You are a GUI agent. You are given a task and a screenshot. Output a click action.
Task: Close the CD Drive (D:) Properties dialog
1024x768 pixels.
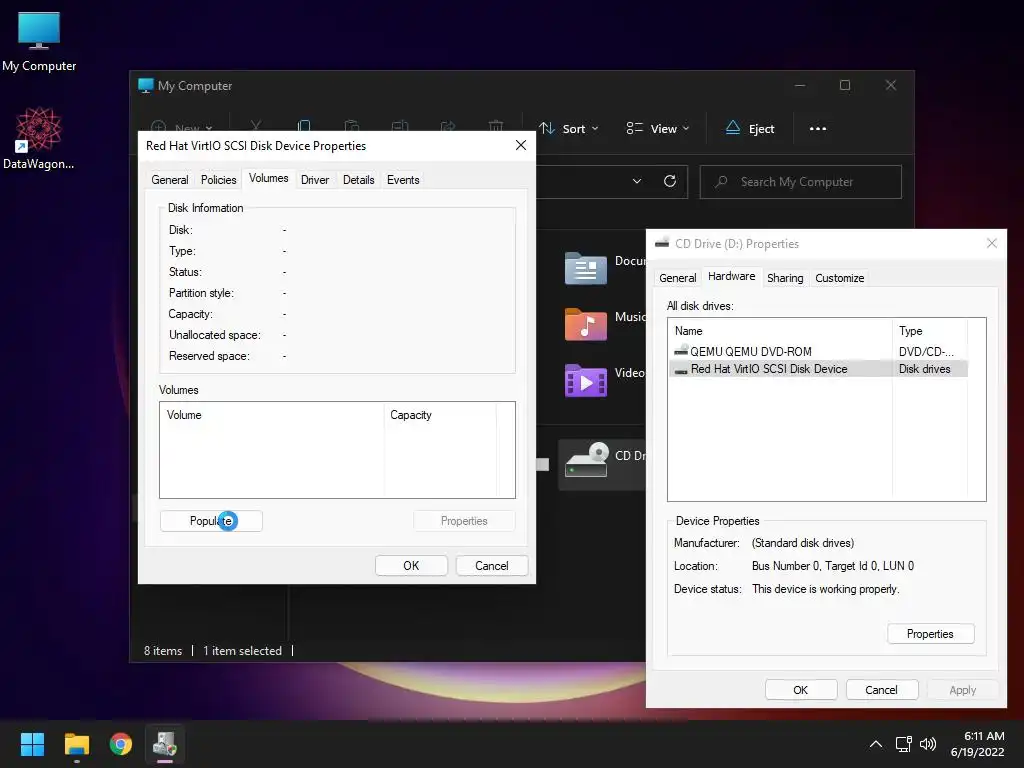click(x=991, y=244)
